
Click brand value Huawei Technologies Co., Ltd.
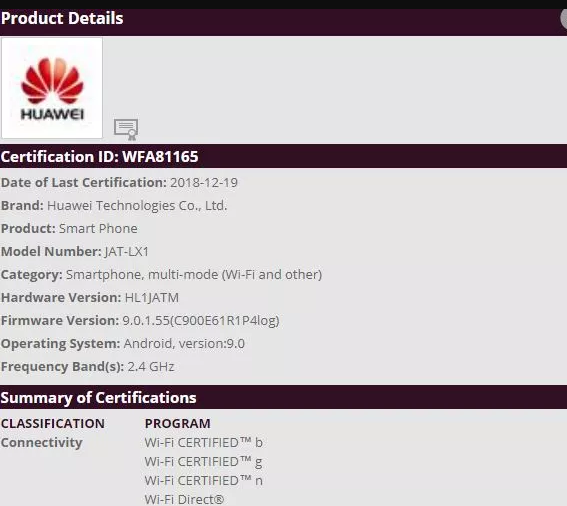pos(137,205)
